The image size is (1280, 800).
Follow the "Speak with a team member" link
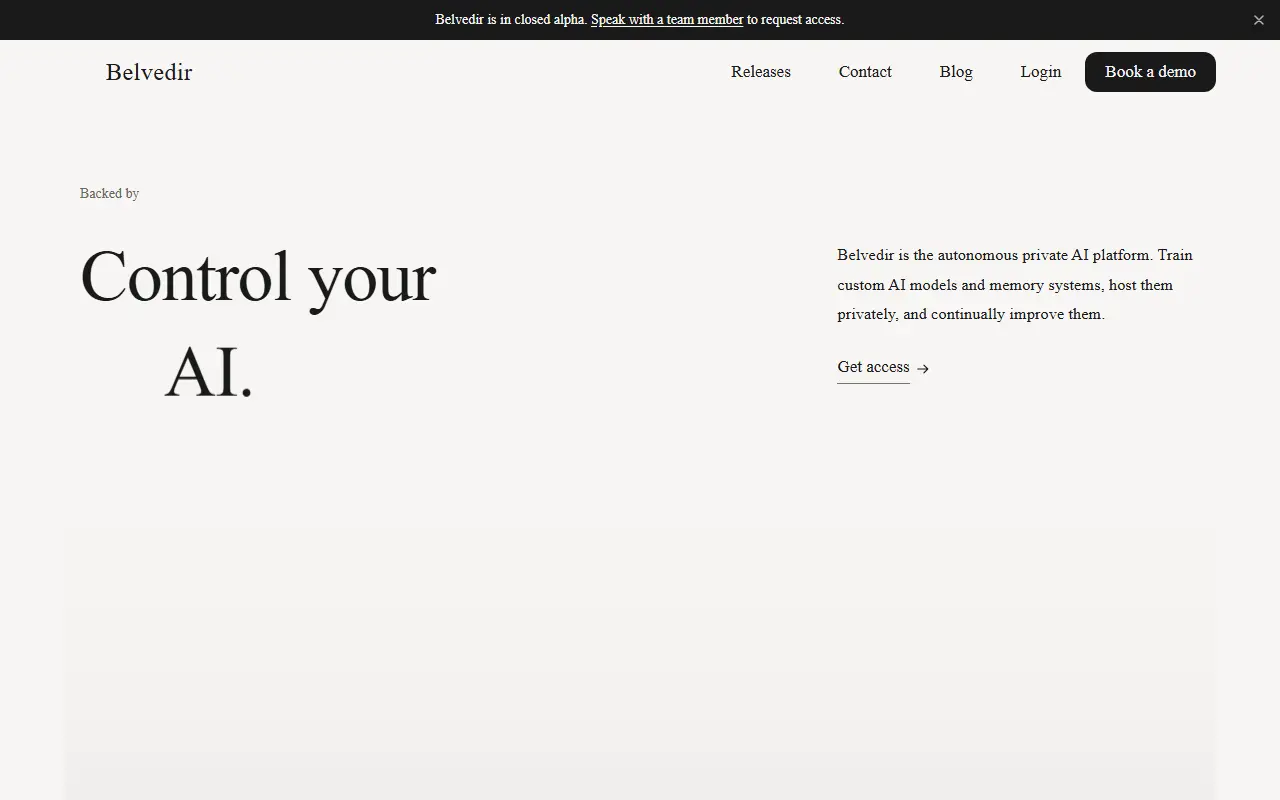coord(667,19)
